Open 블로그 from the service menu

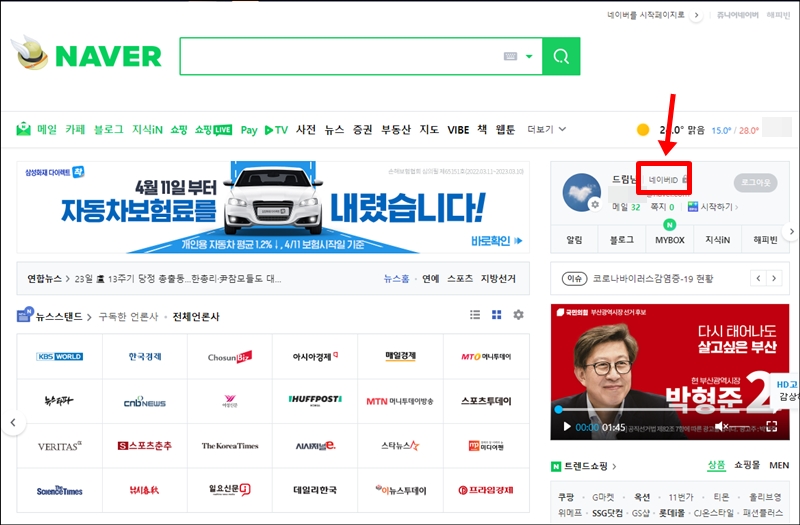[x=108, y=129]
